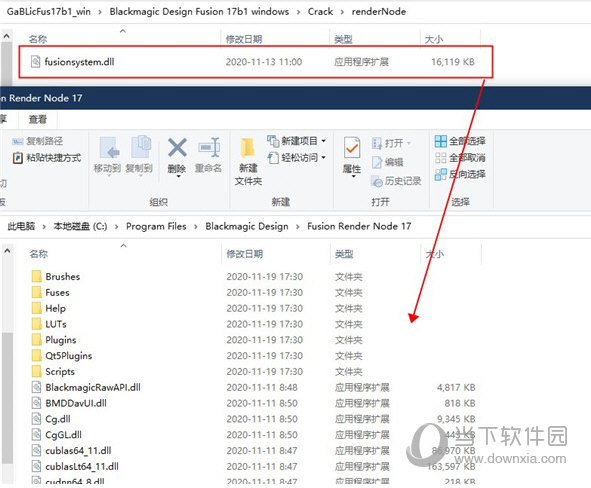Sort by Size (大小) column in lower window
The width and height of the screenshot is (591, 488).
pos(435,254)
